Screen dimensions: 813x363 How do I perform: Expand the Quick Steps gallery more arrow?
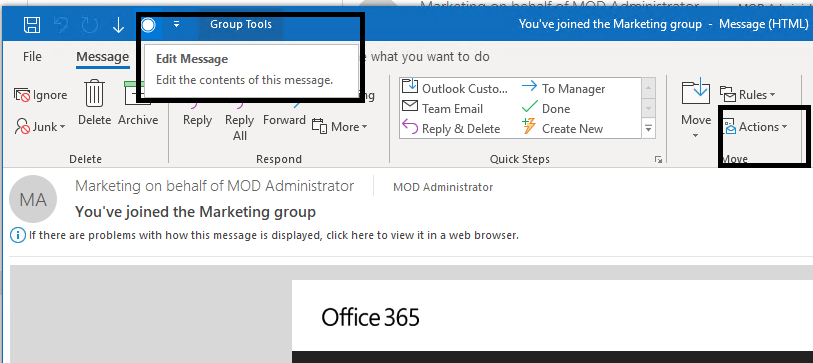pos(649,128)
